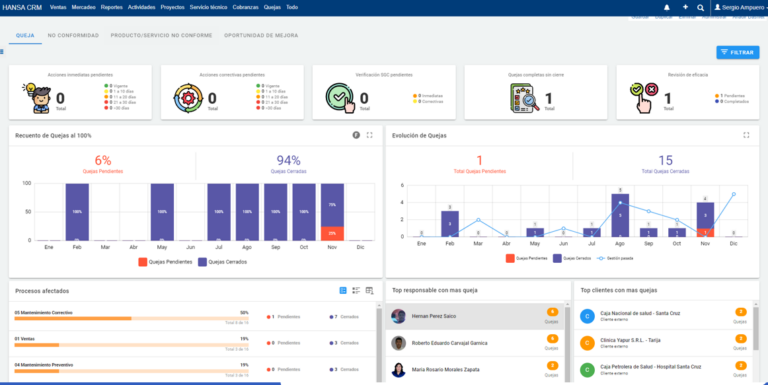The image size is (768, 385).
Task: Open Caja Nacional de salud - Santa Cruz
Action: pyautogui.click(x=640, y=313)
